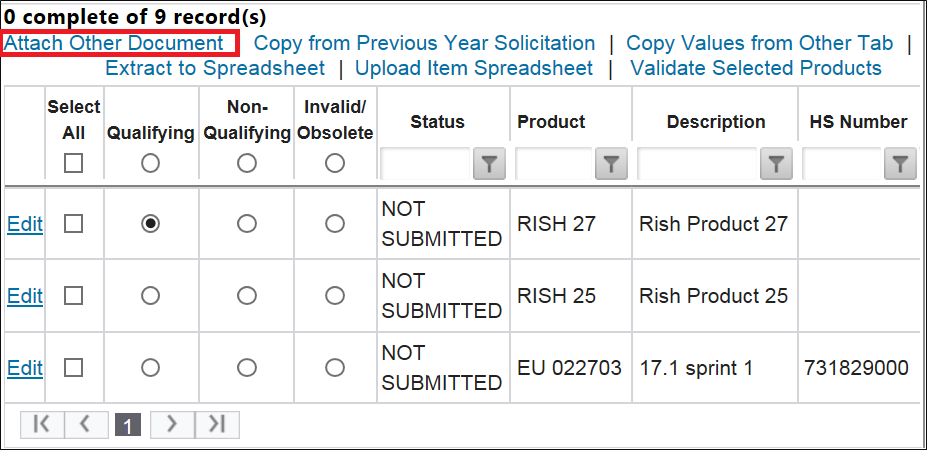This screenshot has width=927, height=450.
Task: Go to the next page arrow
Action: (172, 425)
